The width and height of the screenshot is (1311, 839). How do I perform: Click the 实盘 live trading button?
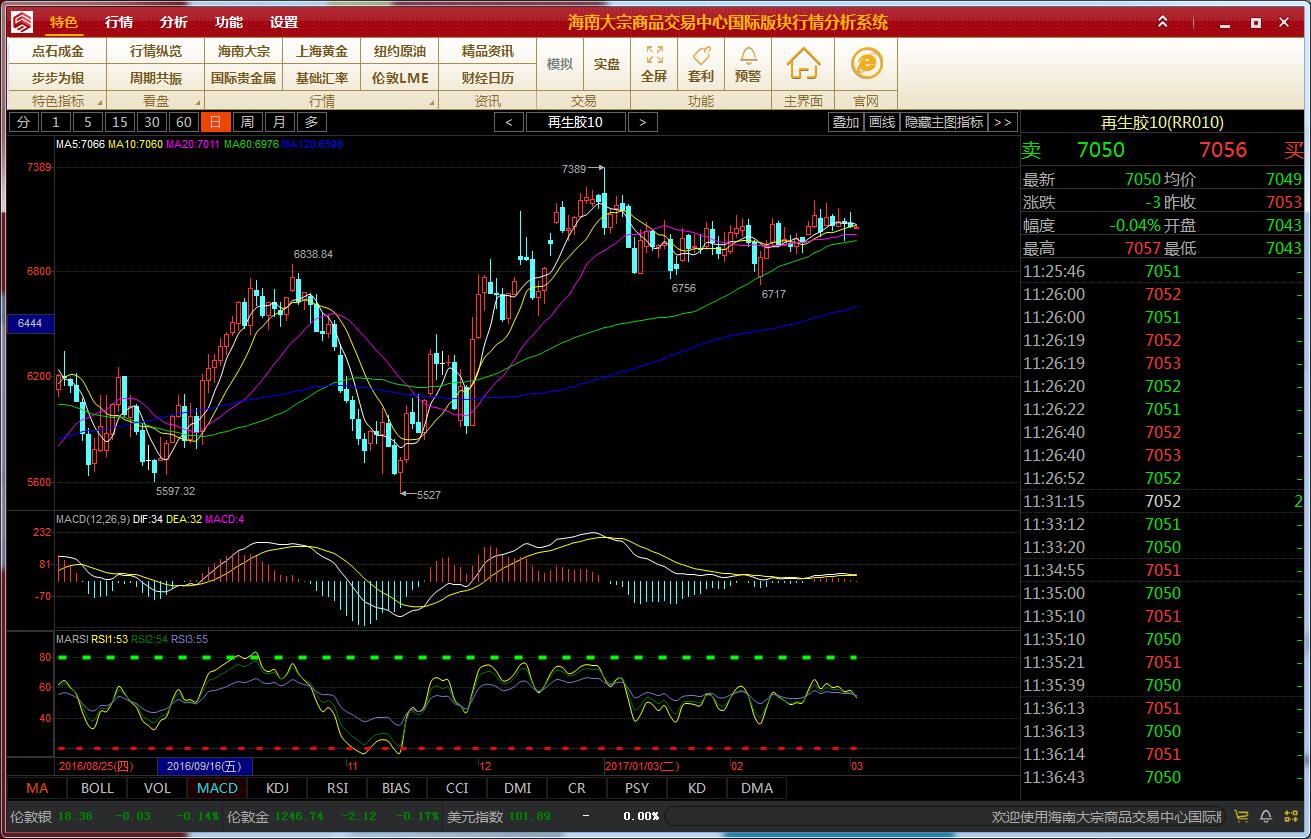click(607, 64)
